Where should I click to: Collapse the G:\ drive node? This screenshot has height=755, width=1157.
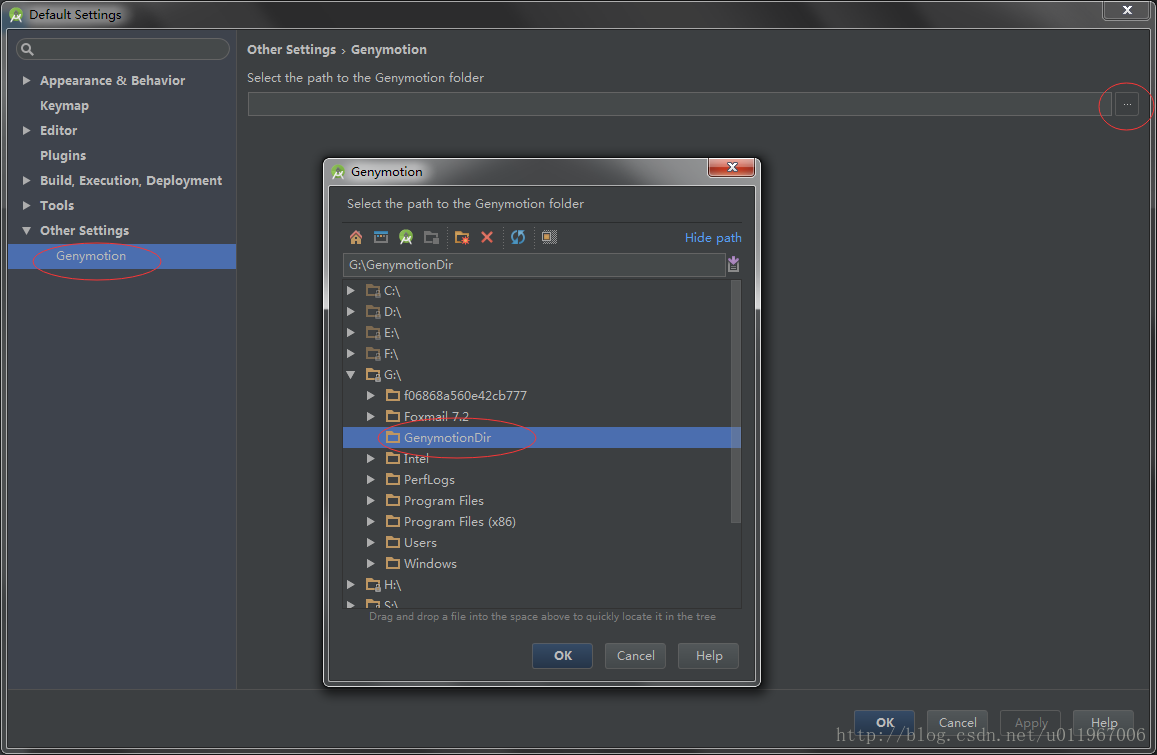click(351, 375)
